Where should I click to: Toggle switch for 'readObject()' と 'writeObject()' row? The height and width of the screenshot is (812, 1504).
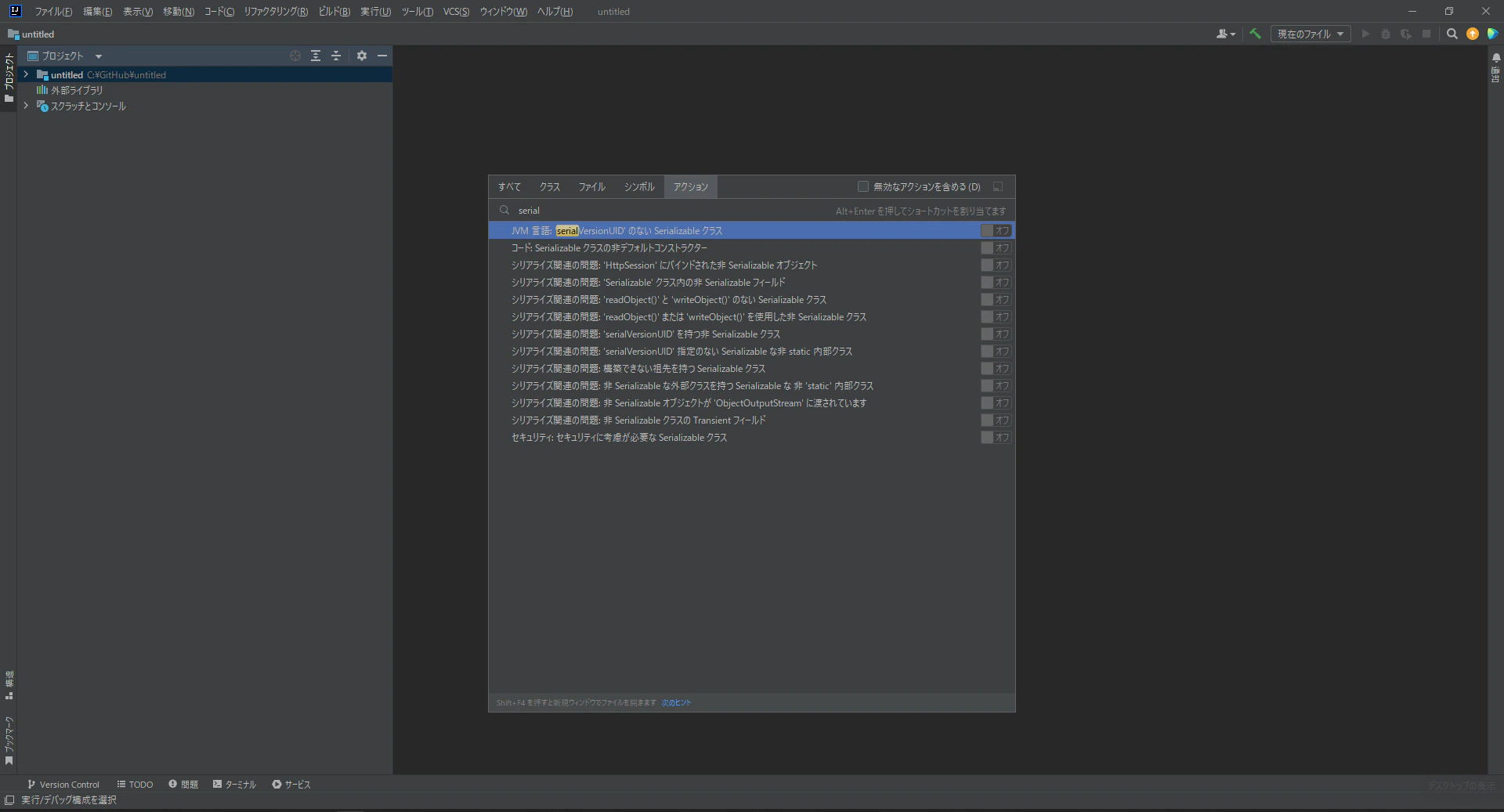[996, 300]
